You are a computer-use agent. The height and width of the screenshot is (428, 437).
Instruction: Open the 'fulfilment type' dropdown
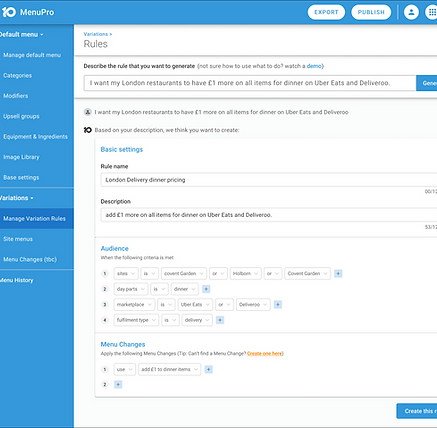point(136,320)
